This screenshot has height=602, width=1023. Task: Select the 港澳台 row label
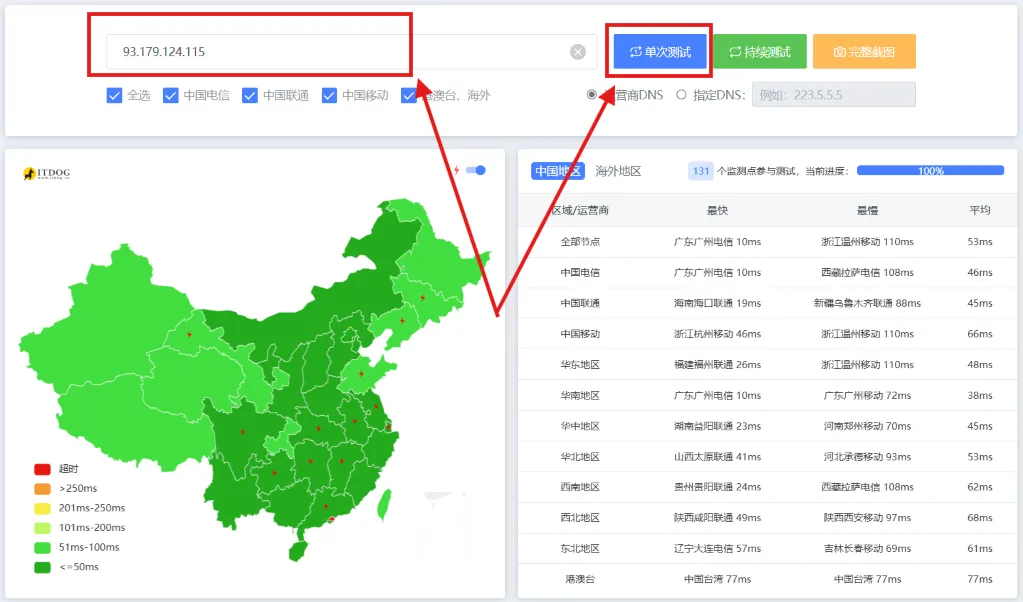[580, 579]
